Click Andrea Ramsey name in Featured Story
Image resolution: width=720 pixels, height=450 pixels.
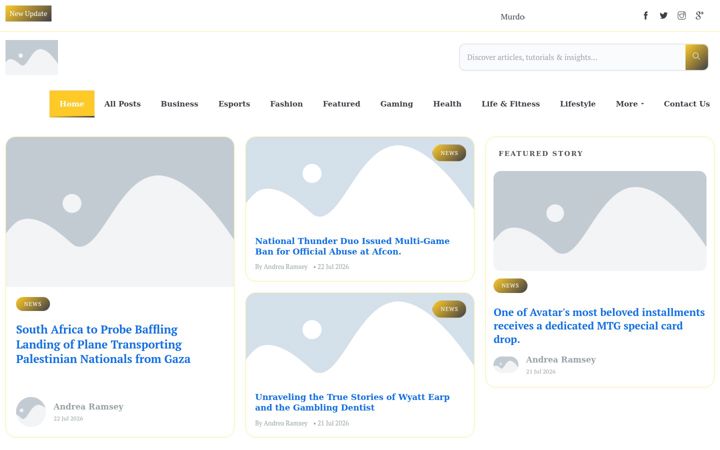(561, 359)
